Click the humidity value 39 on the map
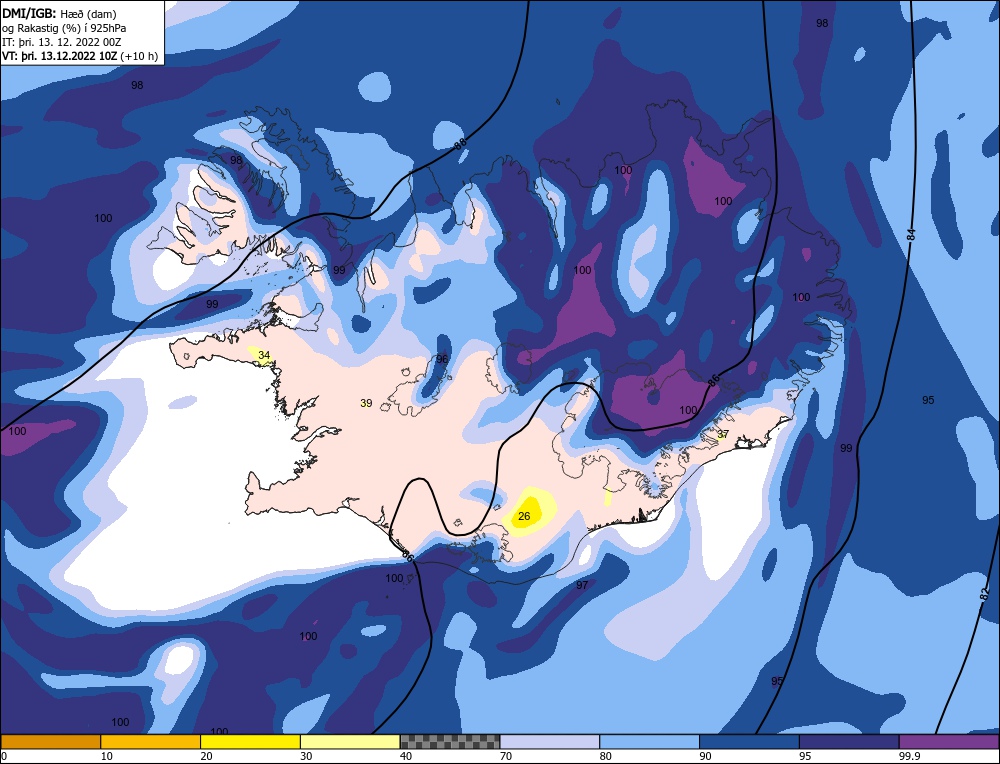 [366, 403]
